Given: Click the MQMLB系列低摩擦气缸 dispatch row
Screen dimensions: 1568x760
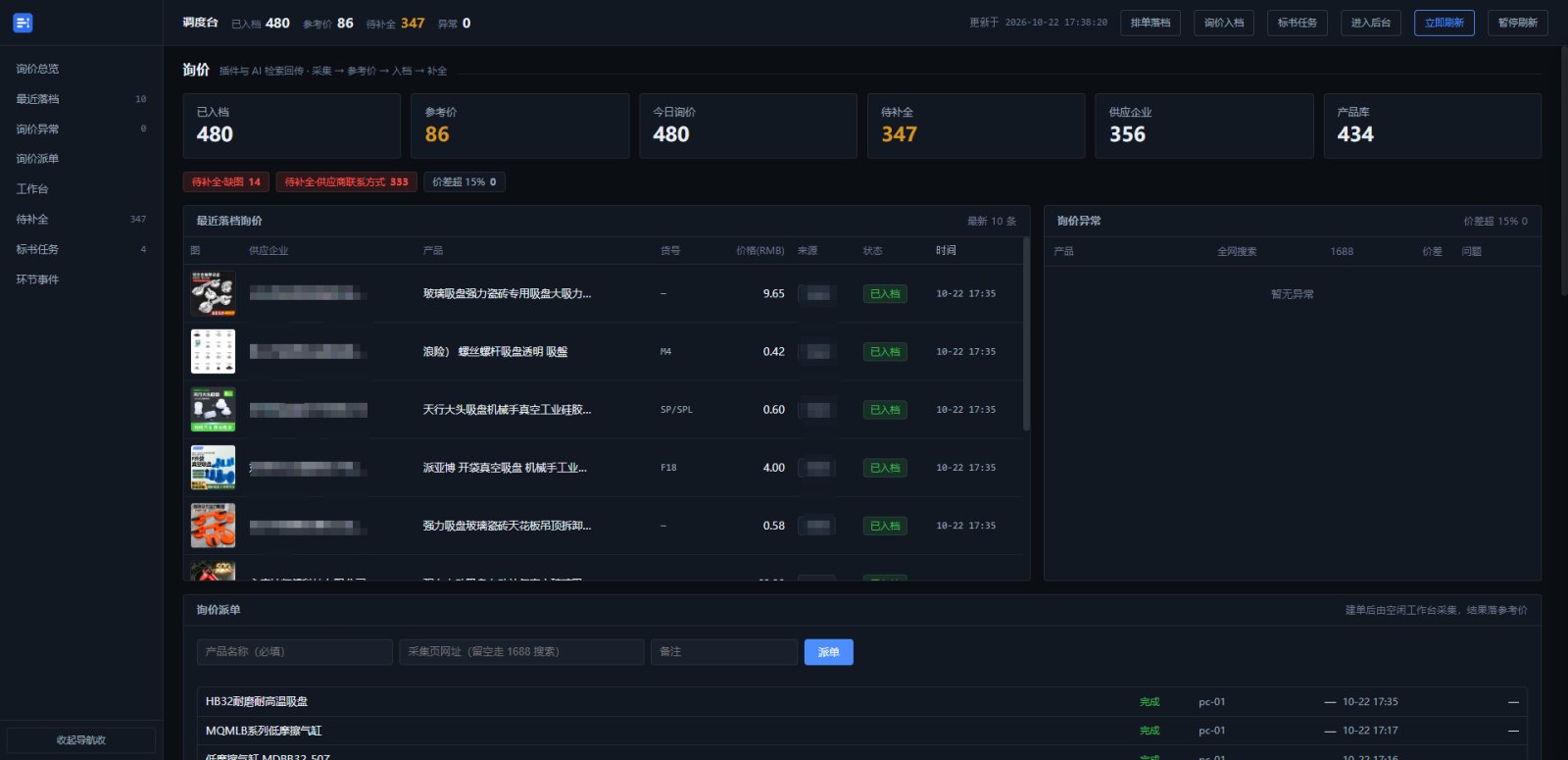Looking at the screenshot, I should coord(862,731).
